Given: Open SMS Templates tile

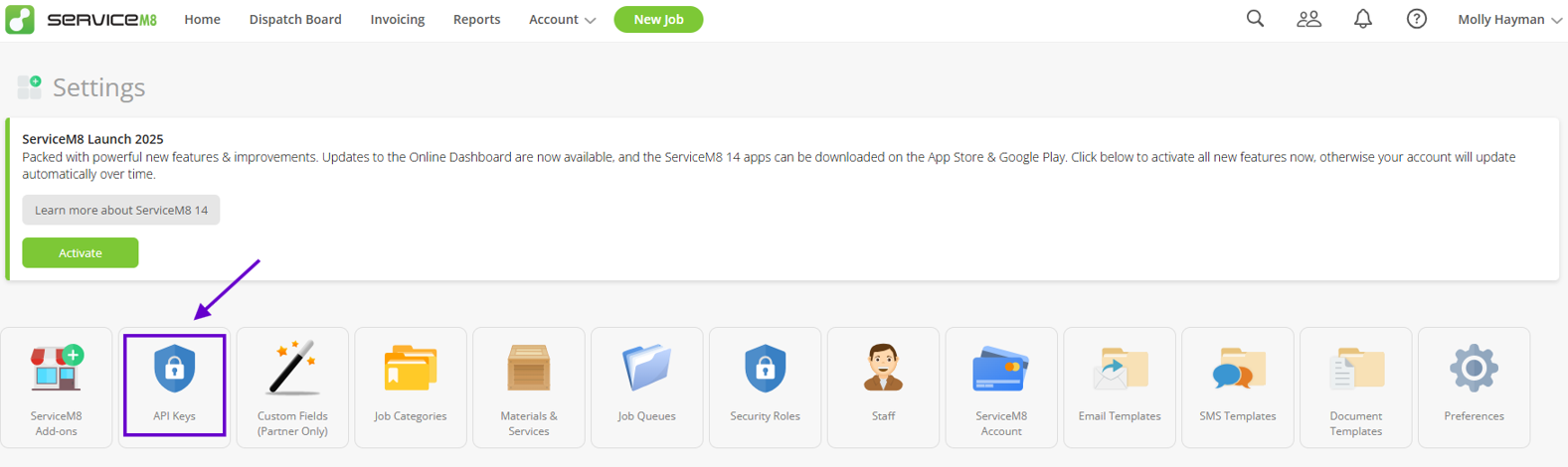Looking at the screenshot, I should tap(1238, 388).
